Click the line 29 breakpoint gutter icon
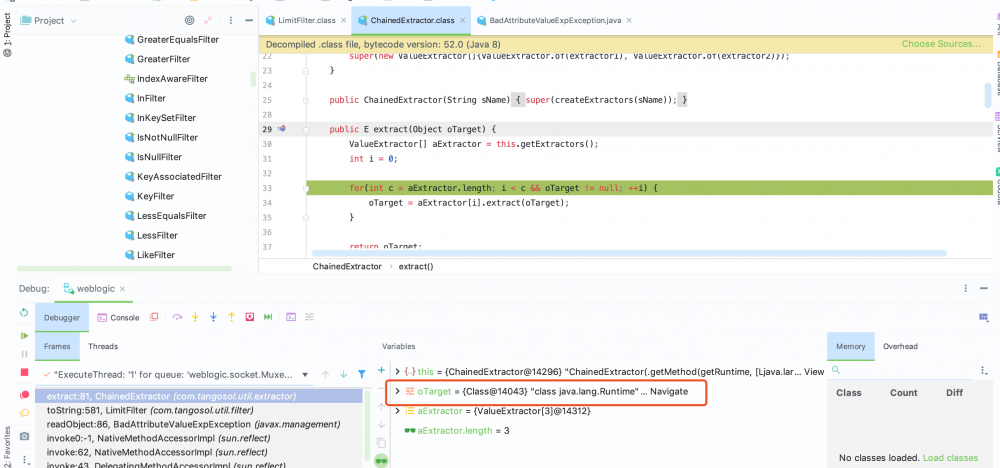The width and height of the screenshot is (1000, 468). tap(281, 129)
